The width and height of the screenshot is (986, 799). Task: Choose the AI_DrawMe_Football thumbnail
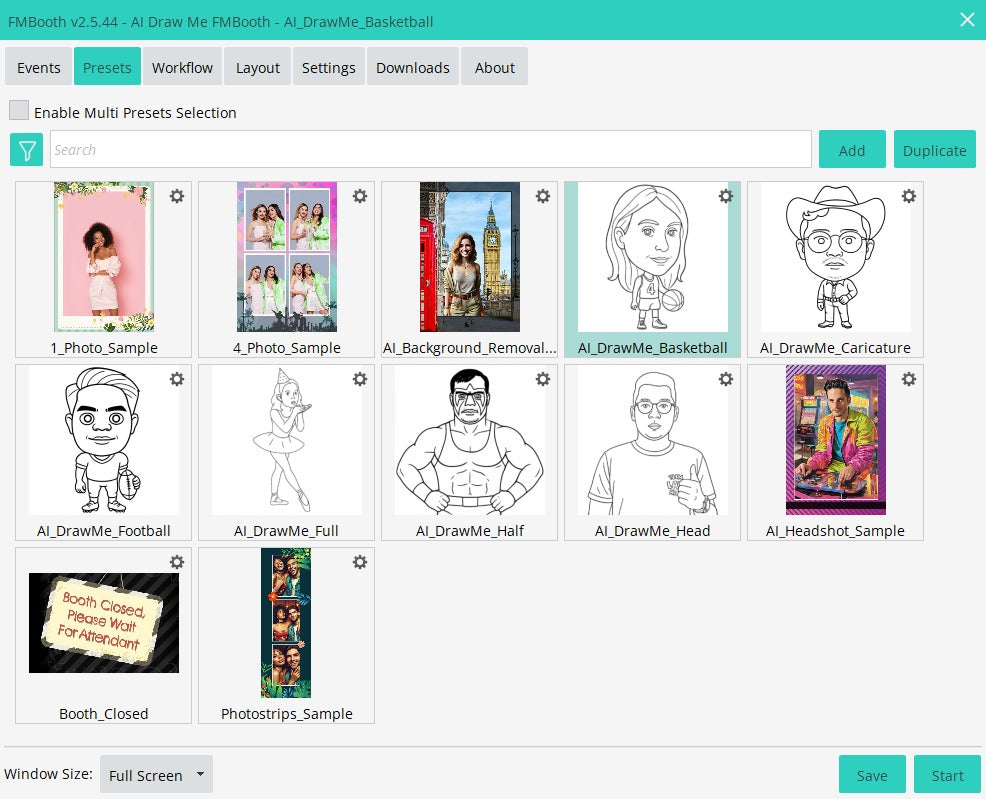[104, 440]
